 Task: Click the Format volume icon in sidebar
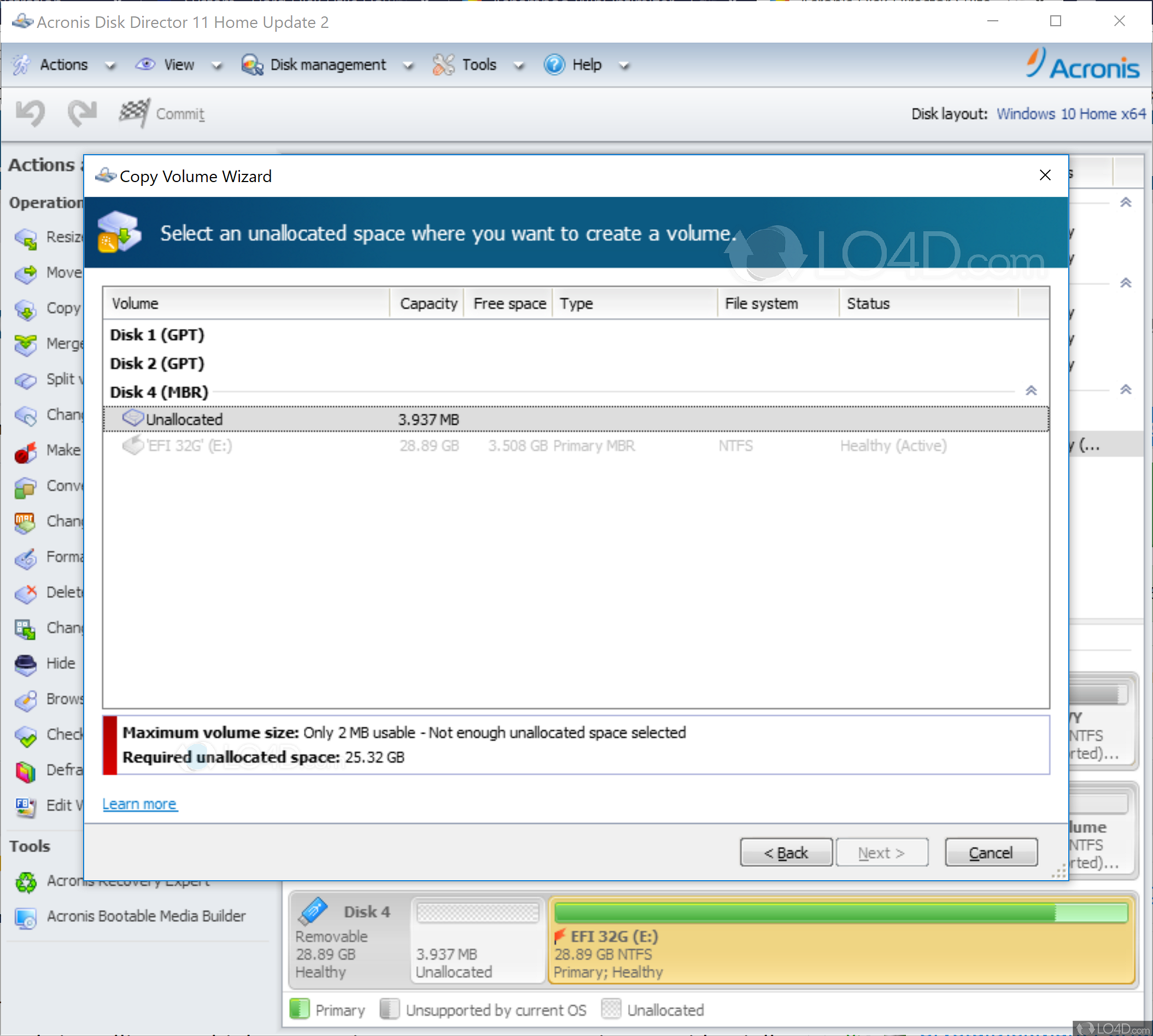click(26, 558)
